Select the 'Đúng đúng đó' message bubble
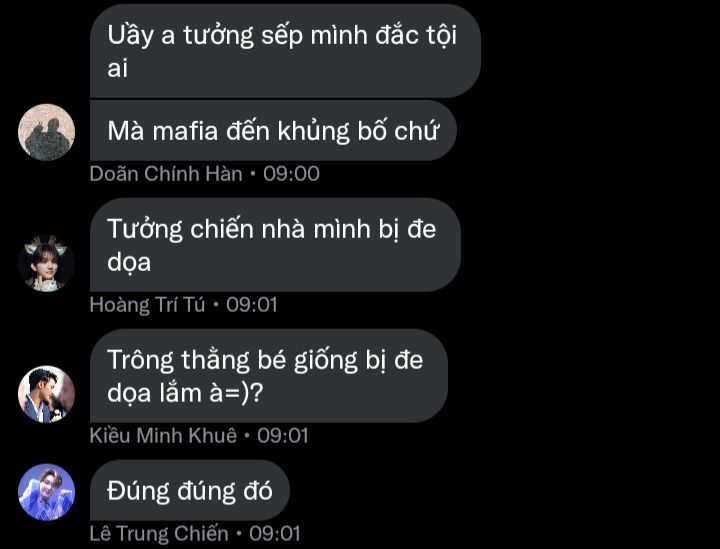 [190, 490]
